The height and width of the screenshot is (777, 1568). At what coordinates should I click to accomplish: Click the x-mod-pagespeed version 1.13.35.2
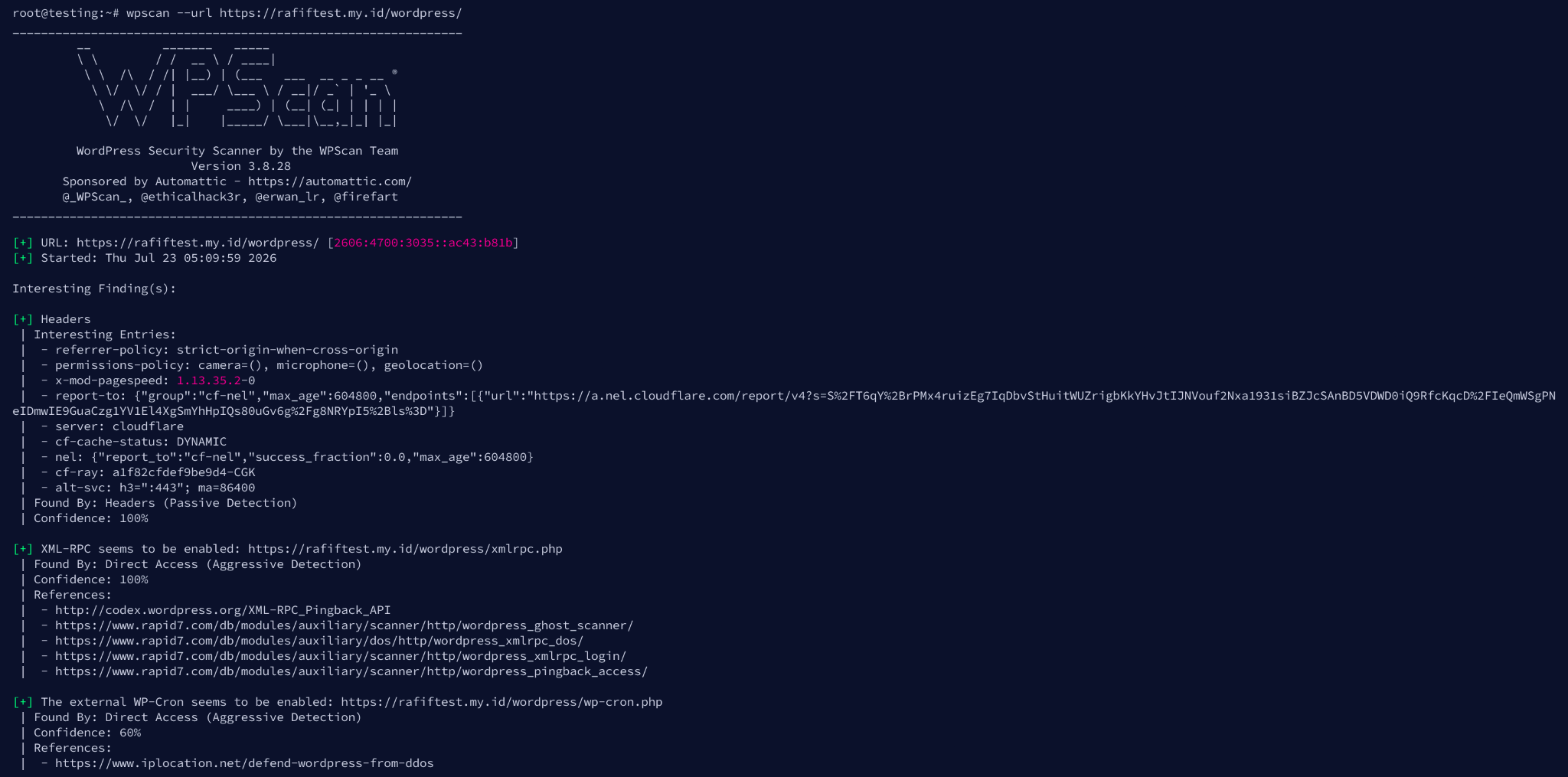[x=209, y=380]
